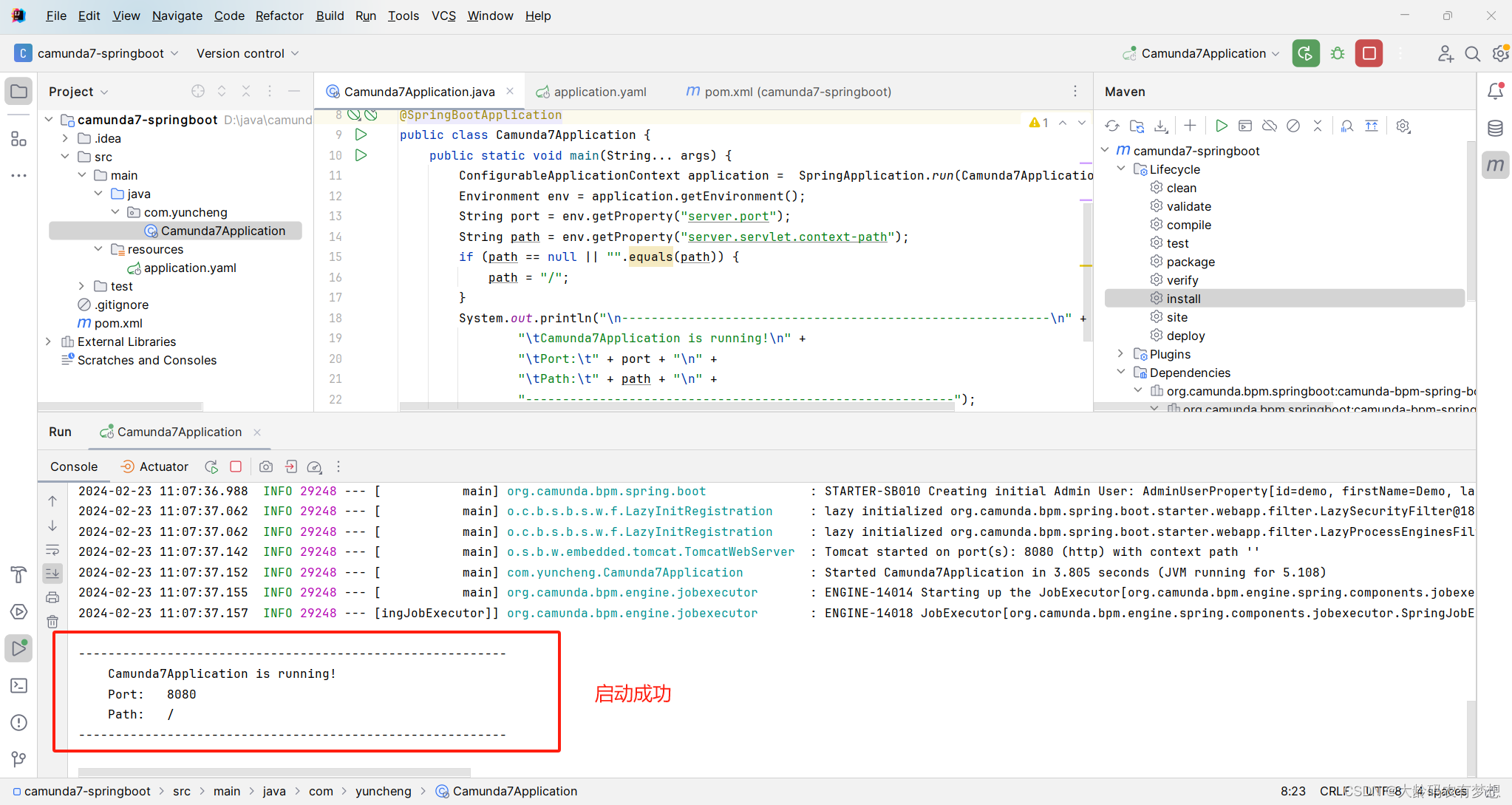The height and width of the screenshot is (805, 1512).
Task: Open the Camunda7Application run configuration dropdown
Action: point(1201,53)
